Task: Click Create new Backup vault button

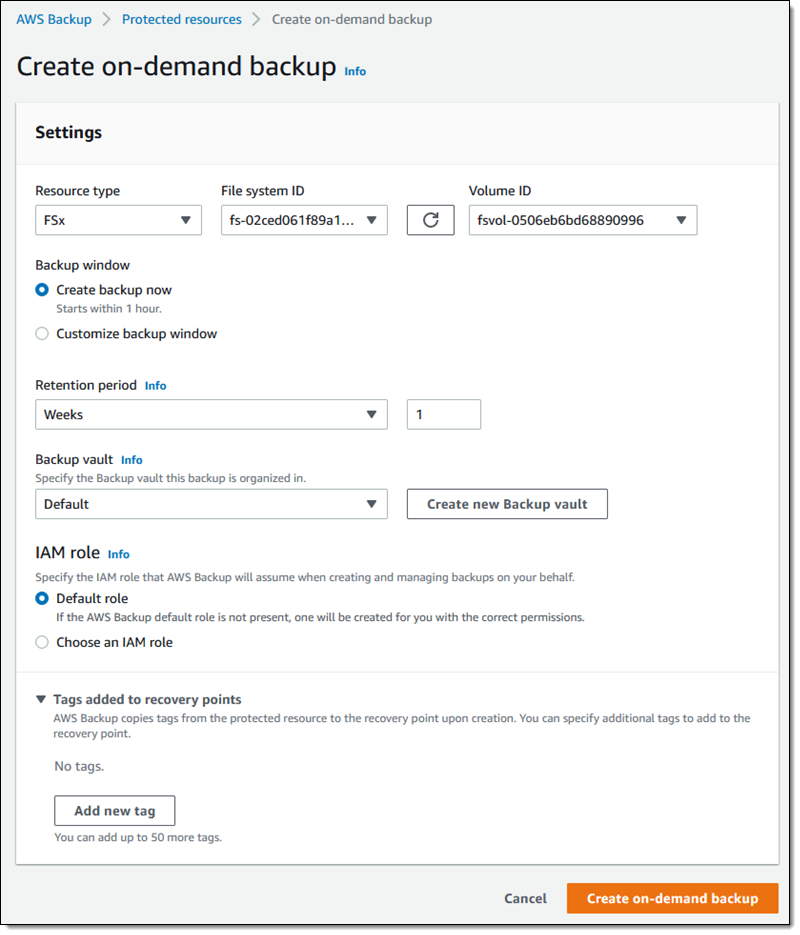Action: [507, 504]
